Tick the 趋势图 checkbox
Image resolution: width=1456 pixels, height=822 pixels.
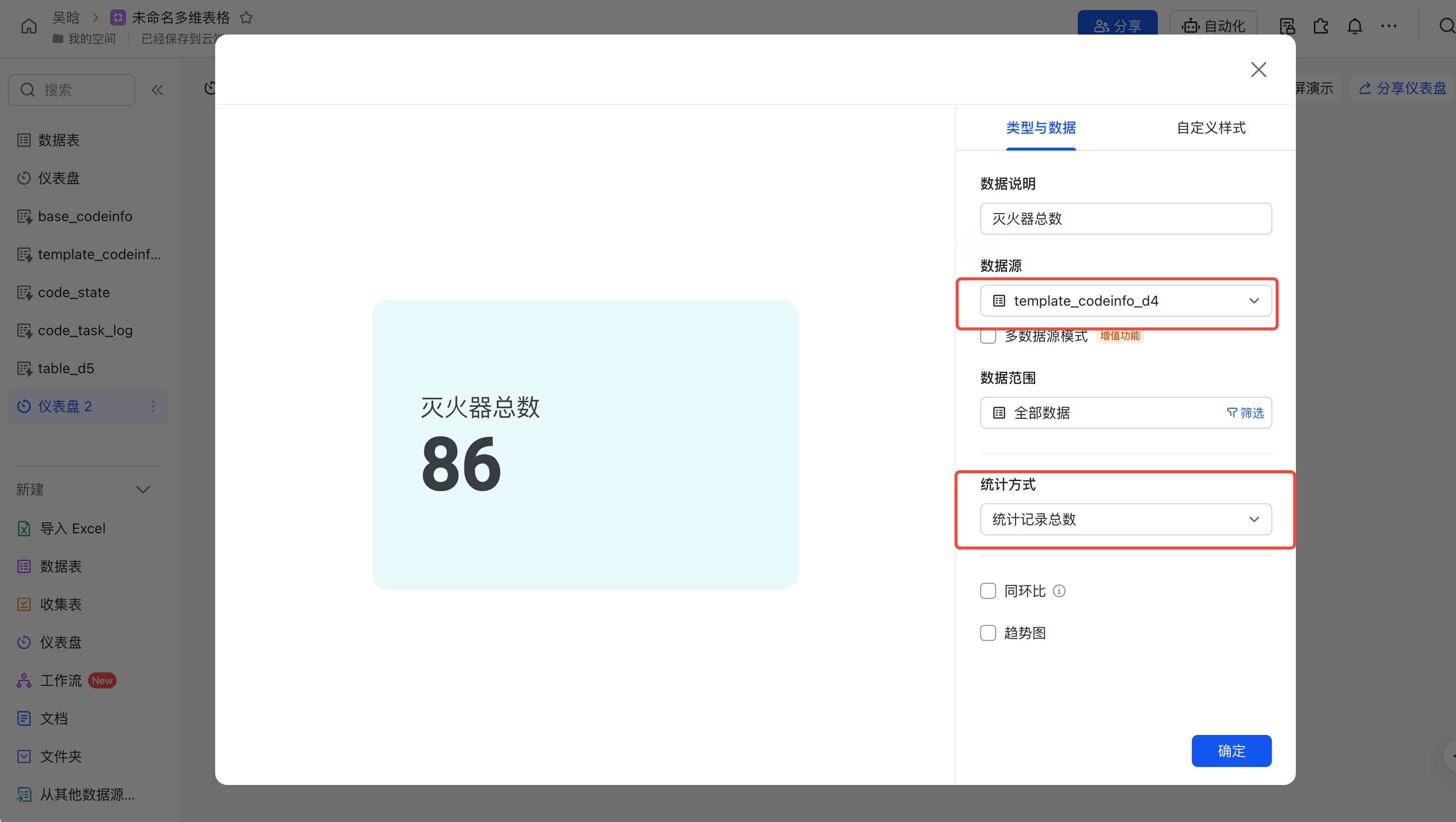tap(988, 632)
